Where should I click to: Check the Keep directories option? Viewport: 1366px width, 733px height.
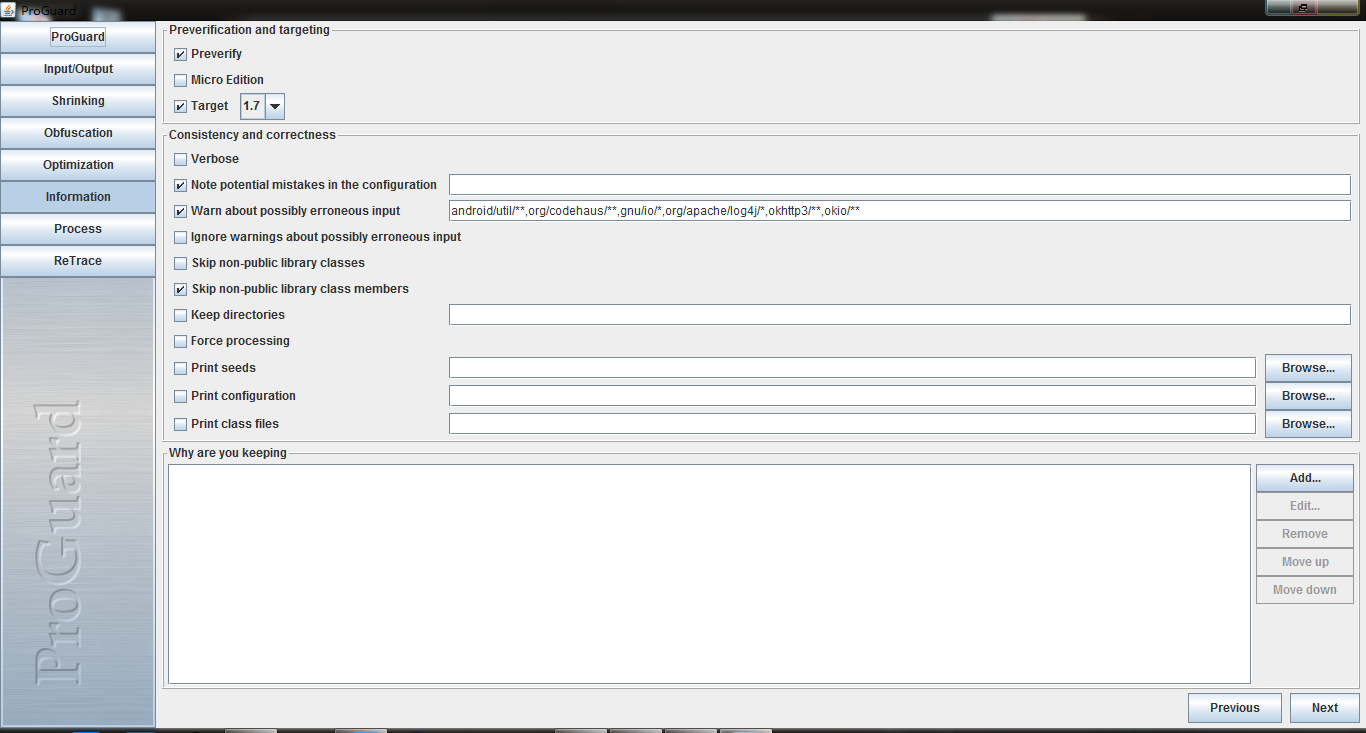pos(180,315)
